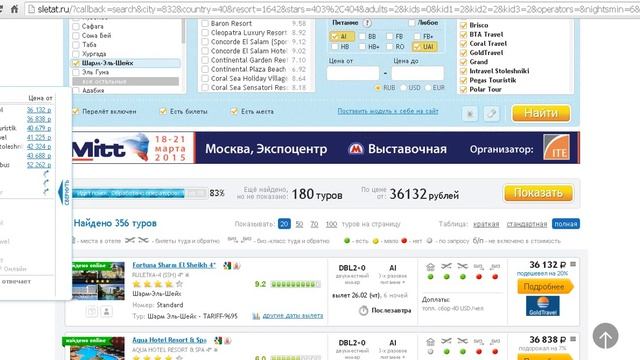Click the Mitt logo in the banner

click(x=110, y=147)
